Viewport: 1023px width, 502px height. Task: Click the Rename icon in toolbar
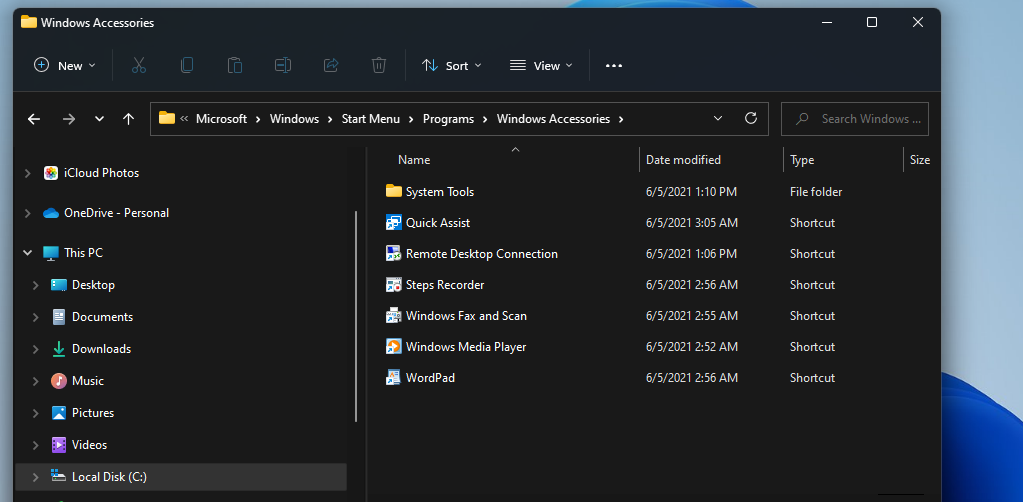[283, 65]
